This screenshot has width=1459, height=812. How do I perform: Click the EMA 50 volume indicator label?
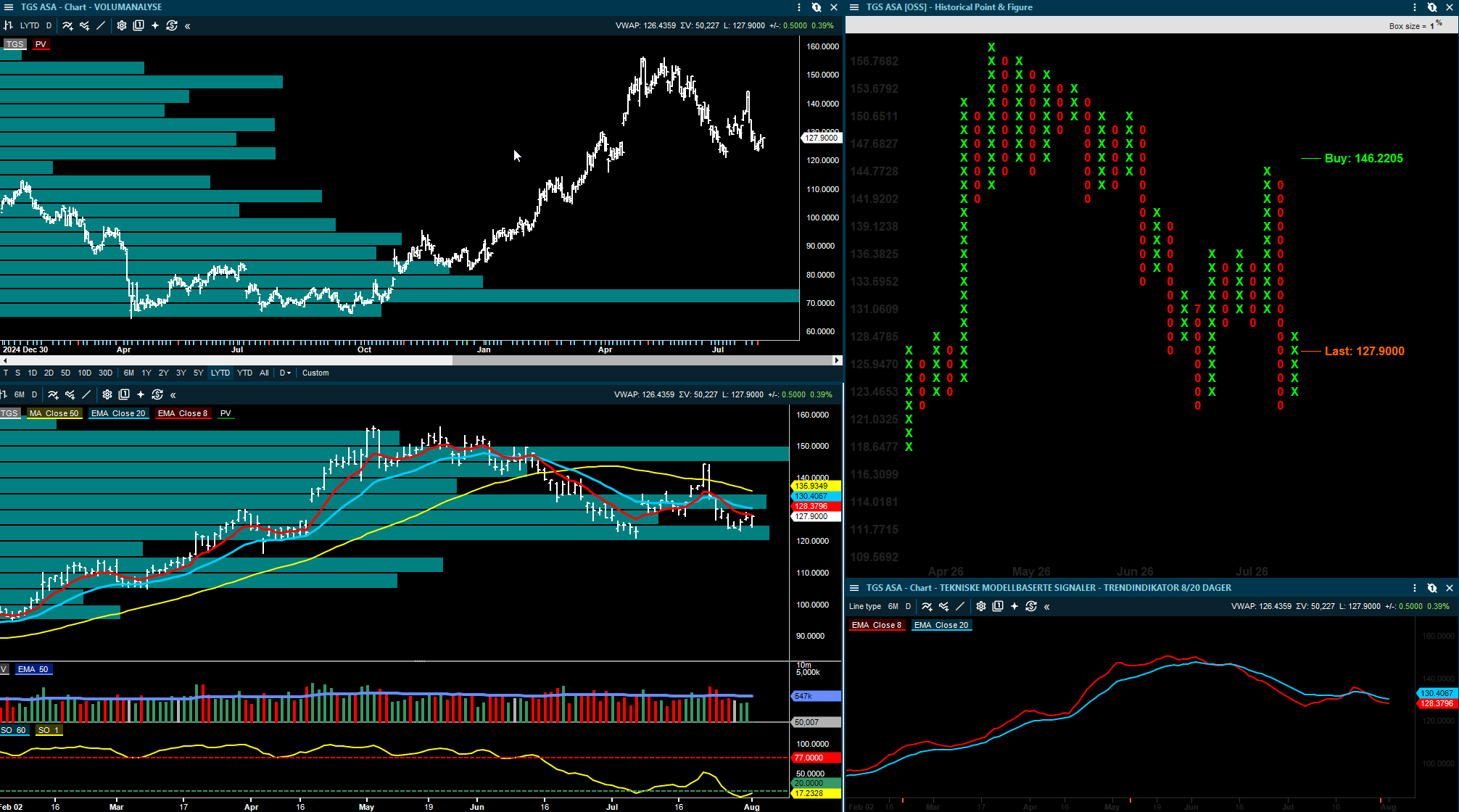33,669
